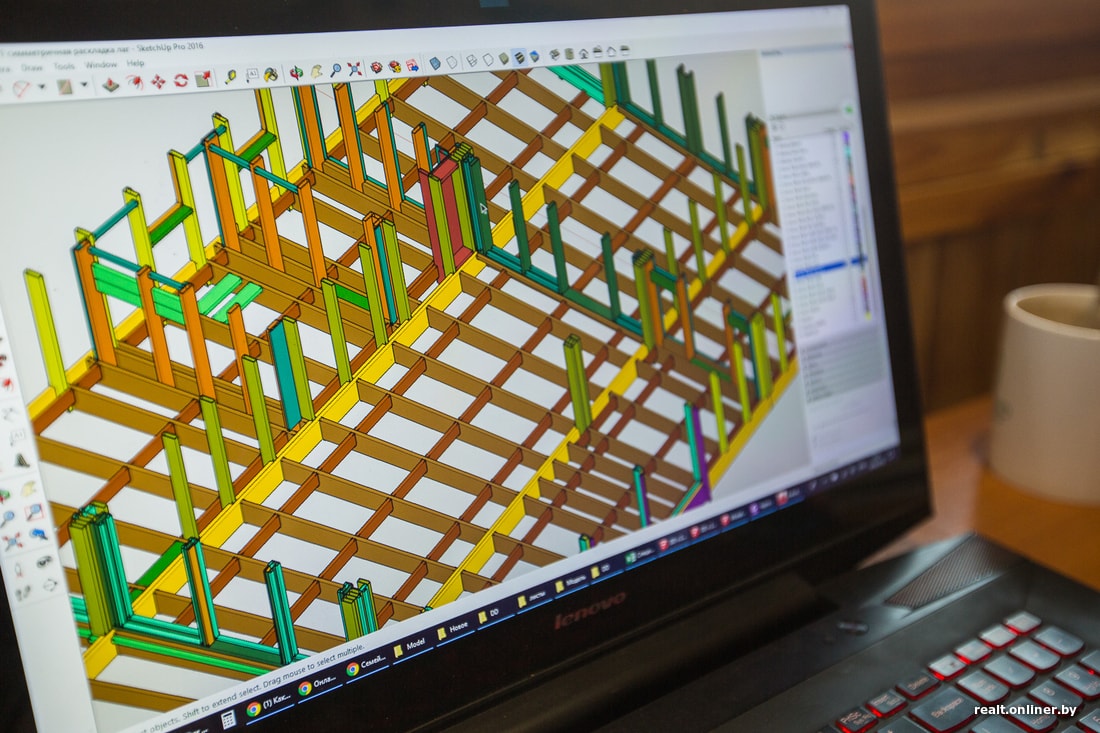Select the Offset tool
Image resolution: width=1100 pixels, height=733 pixels.
135,83
